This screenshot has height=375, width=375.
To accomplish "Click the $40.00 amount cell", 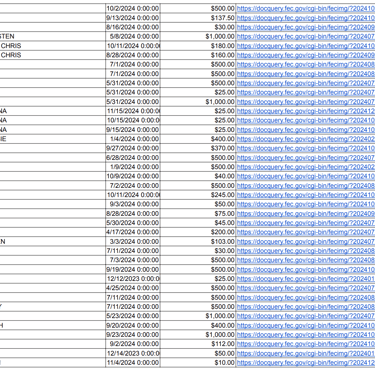I will pos(198,176).
